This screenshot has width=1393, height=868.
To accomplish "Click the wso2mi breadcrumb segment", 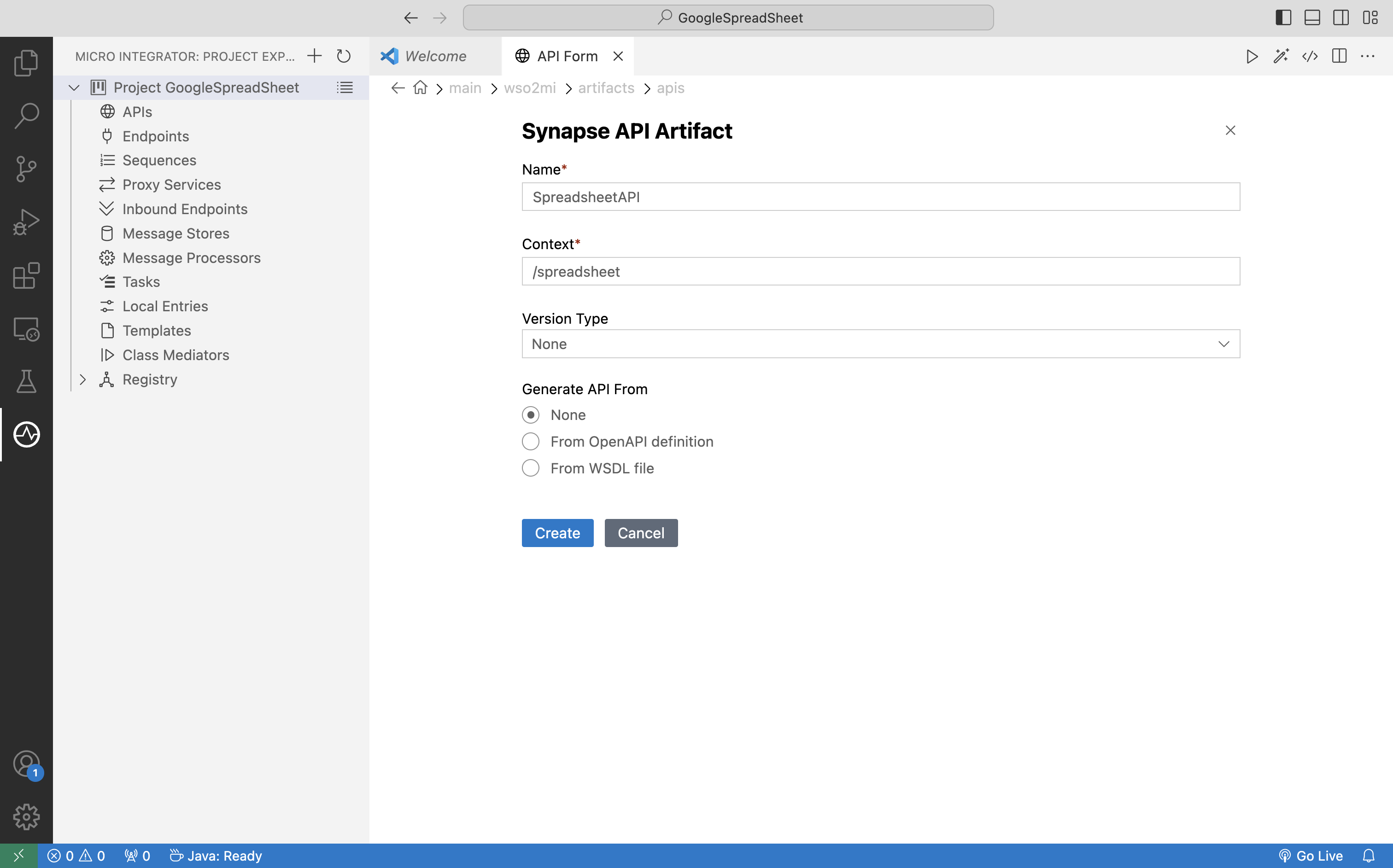I will pos(529,88).
